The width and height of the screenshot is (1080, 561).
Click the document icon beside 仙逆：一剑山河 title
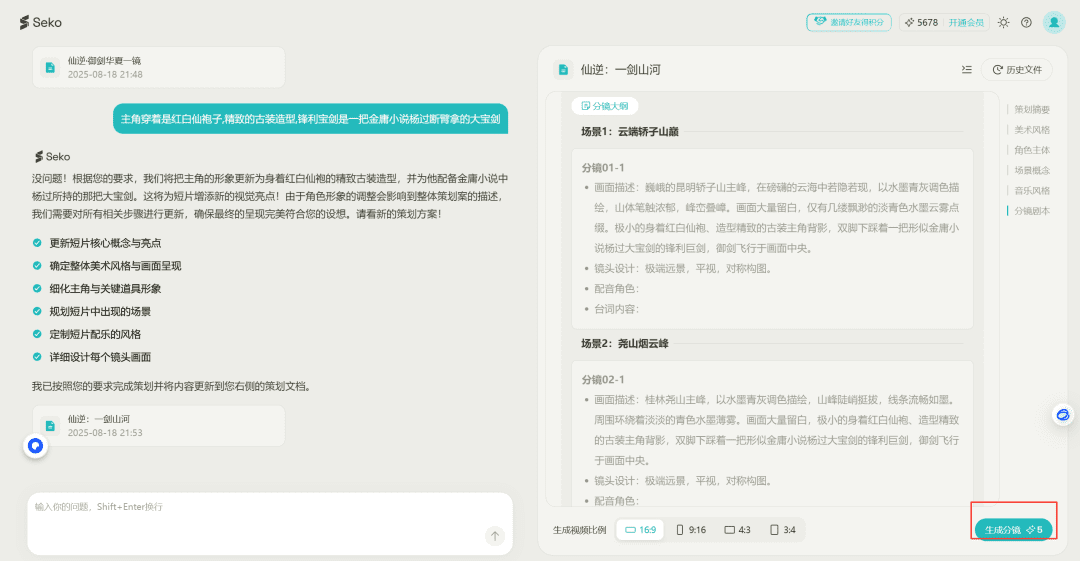click(563, 69)
